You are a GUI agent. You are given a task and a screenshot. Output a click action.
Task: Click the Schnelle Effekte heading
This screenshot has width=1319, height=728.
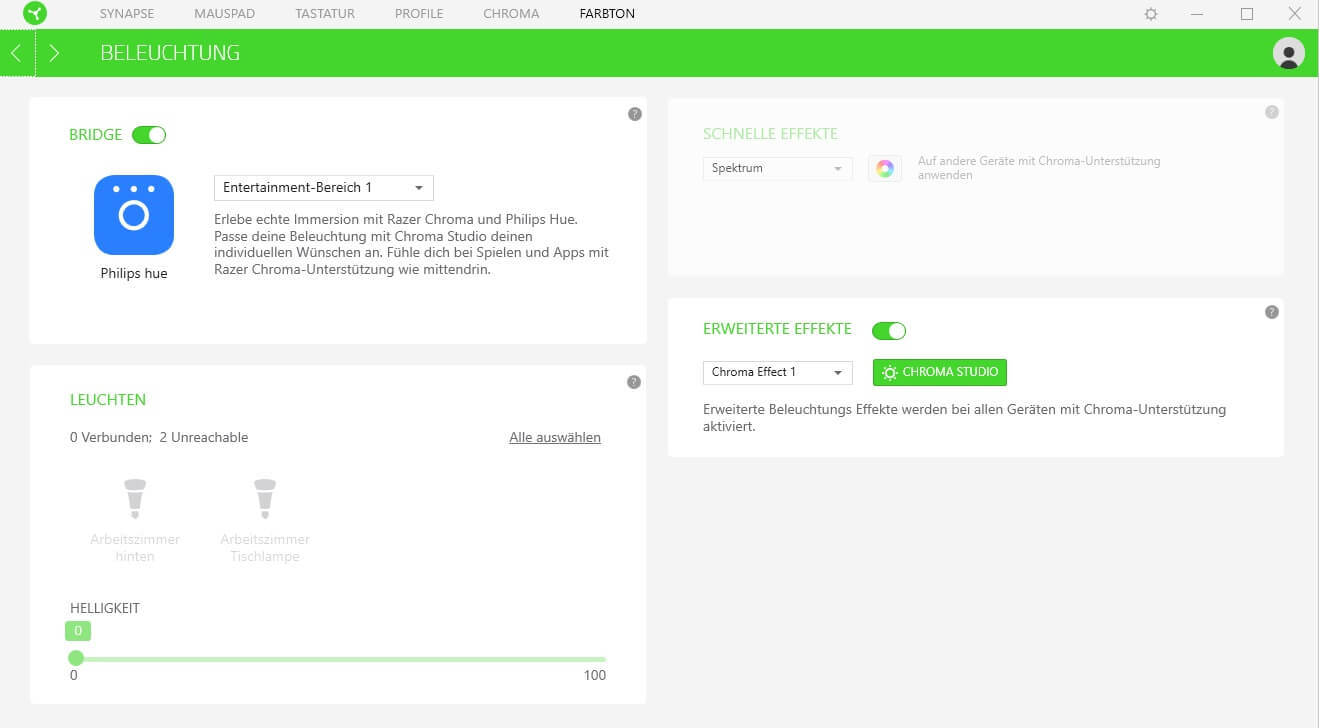click(770, 134)
